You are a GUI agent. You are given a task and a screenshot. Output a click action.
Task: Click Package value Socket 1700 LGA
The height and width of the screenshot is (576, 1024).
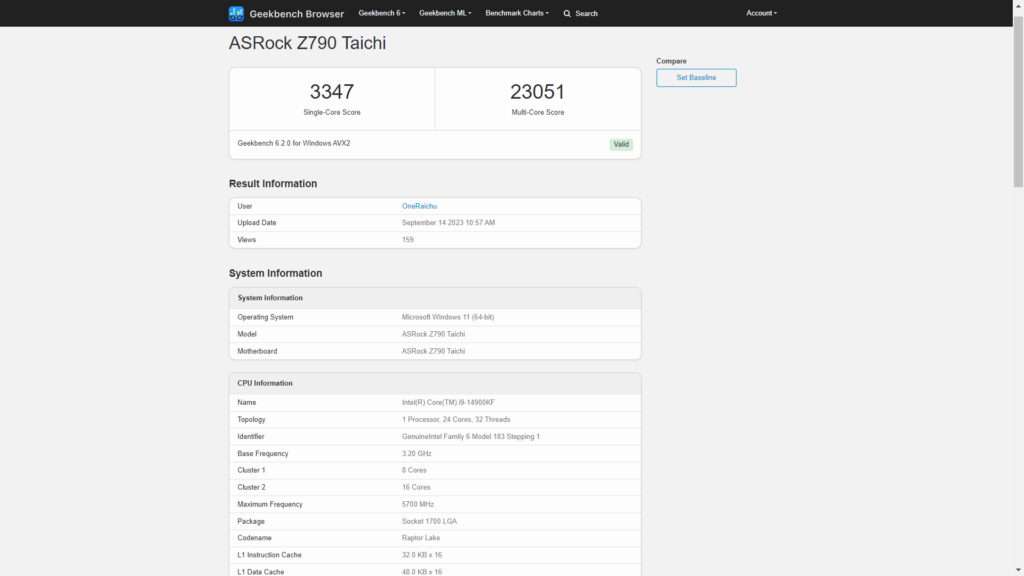tap(429, 521)
